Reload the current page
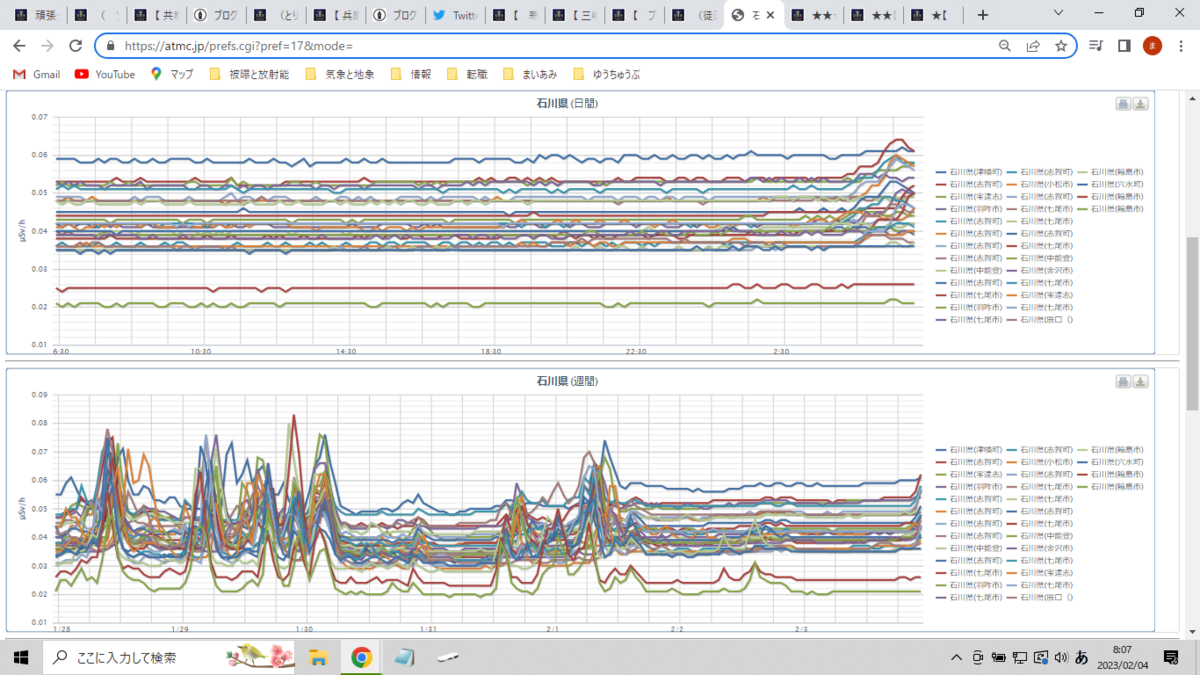 75,46
